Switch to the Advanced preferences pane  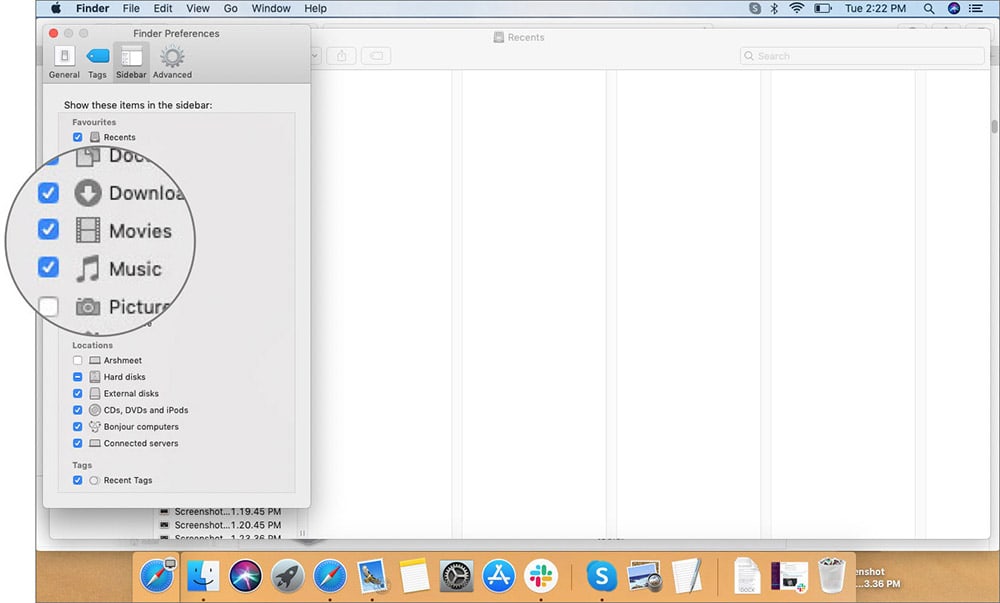[171, 60]
